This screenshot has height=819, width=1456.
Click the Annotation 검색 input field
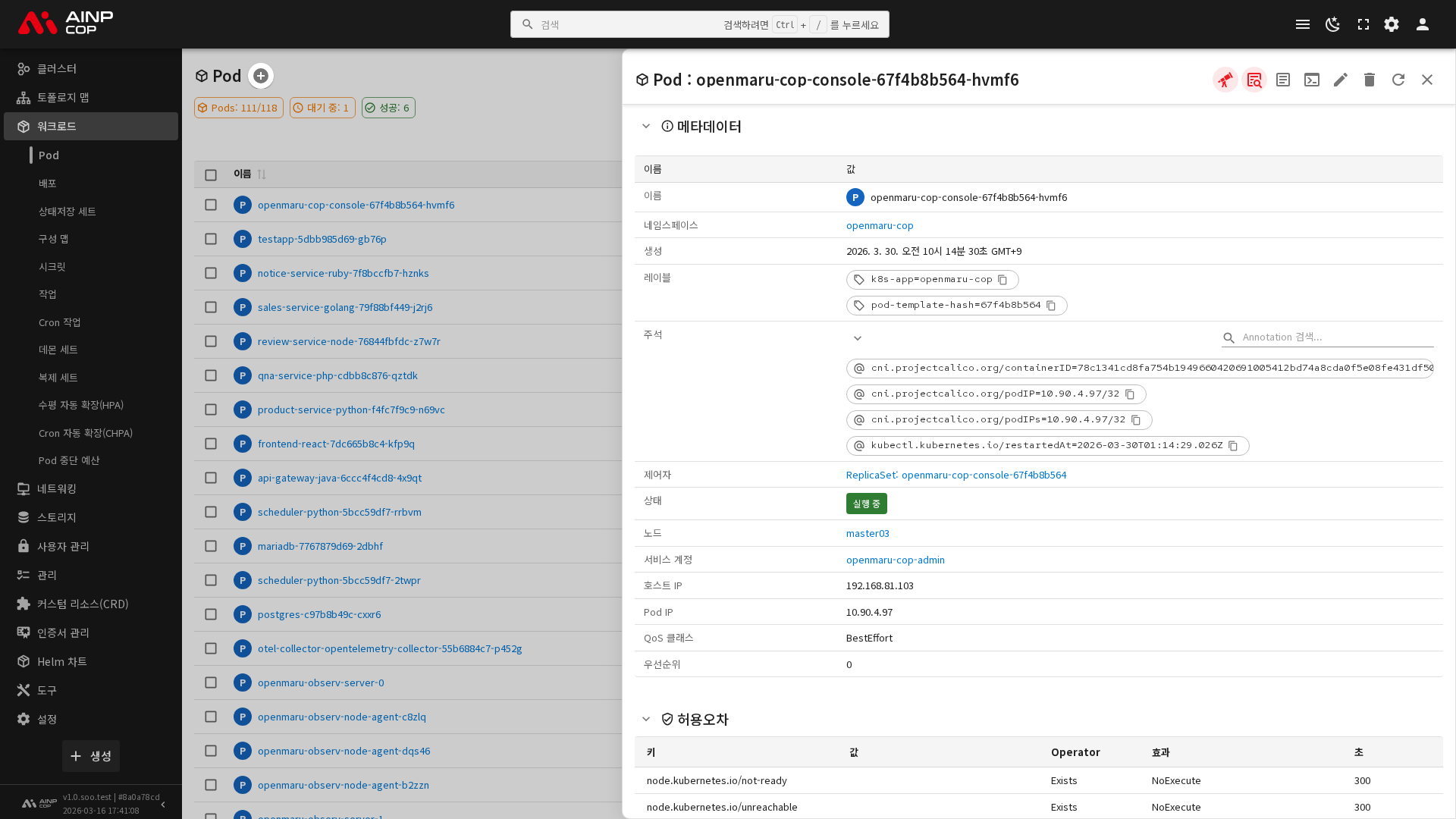[x=1335, y=337]
